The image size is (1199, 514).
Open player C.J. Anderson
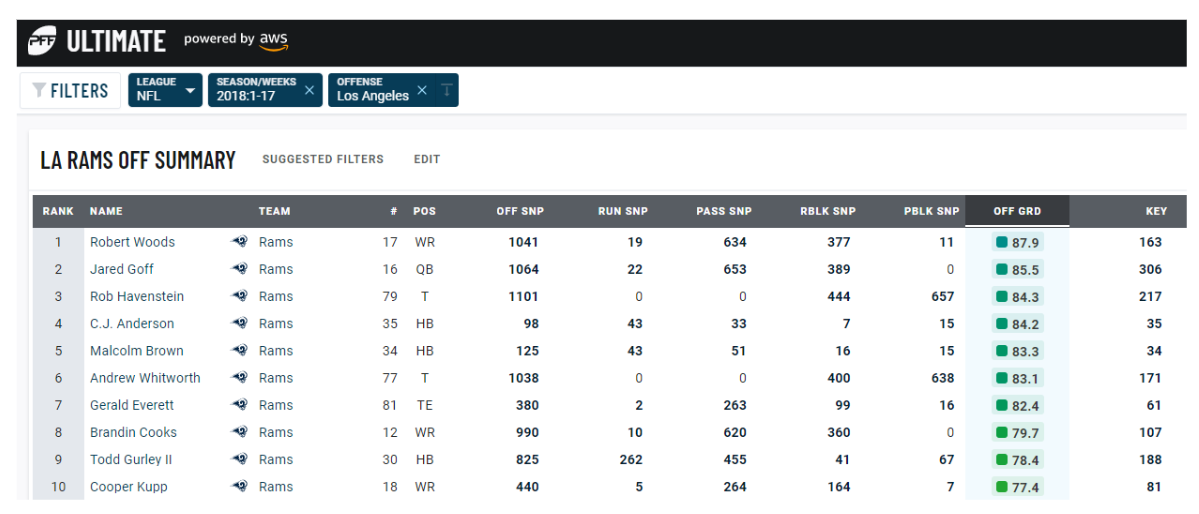point(132,324)
